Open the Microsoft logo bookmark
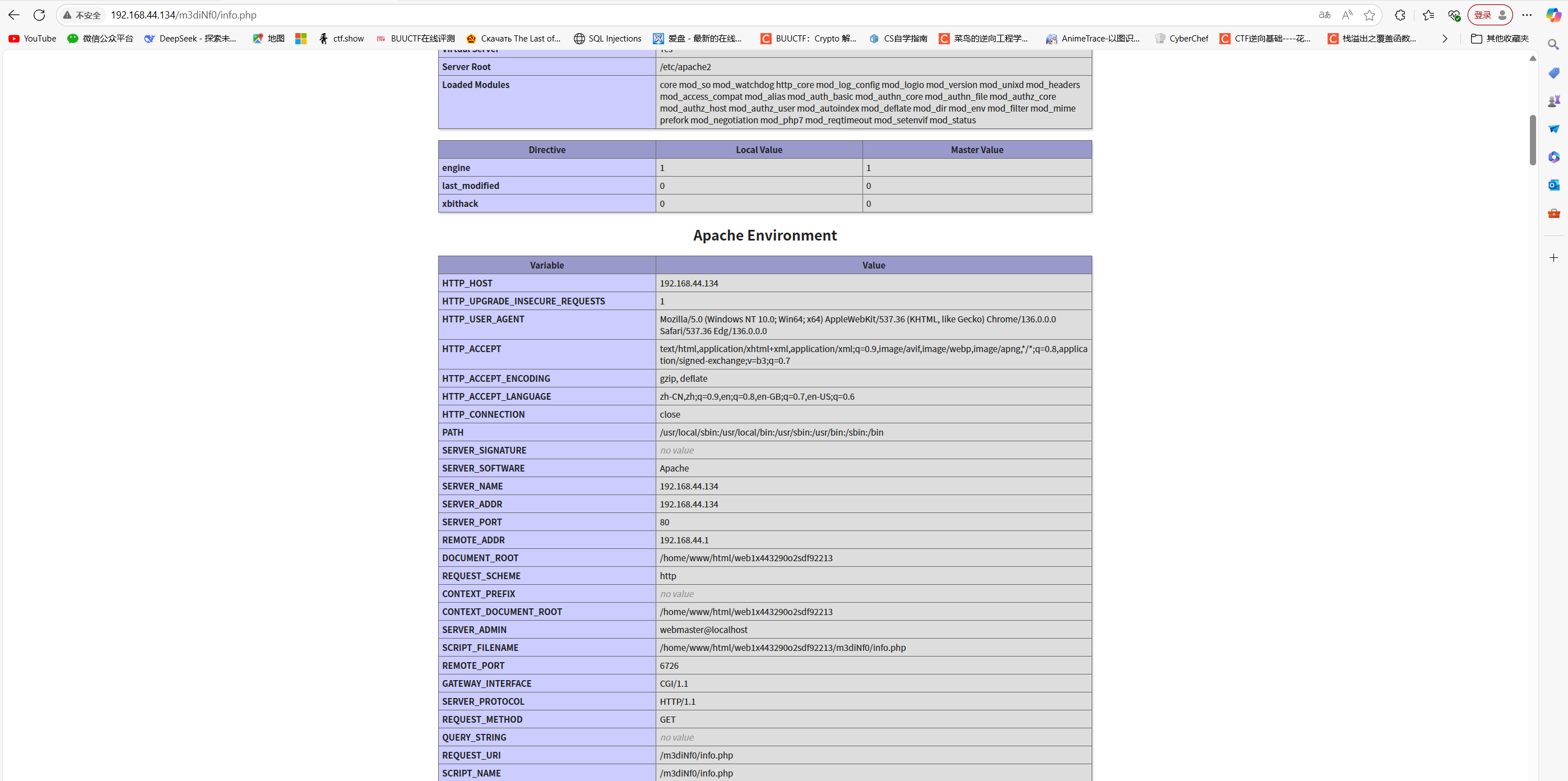1568x781 pixels. (x=301, y=38)
